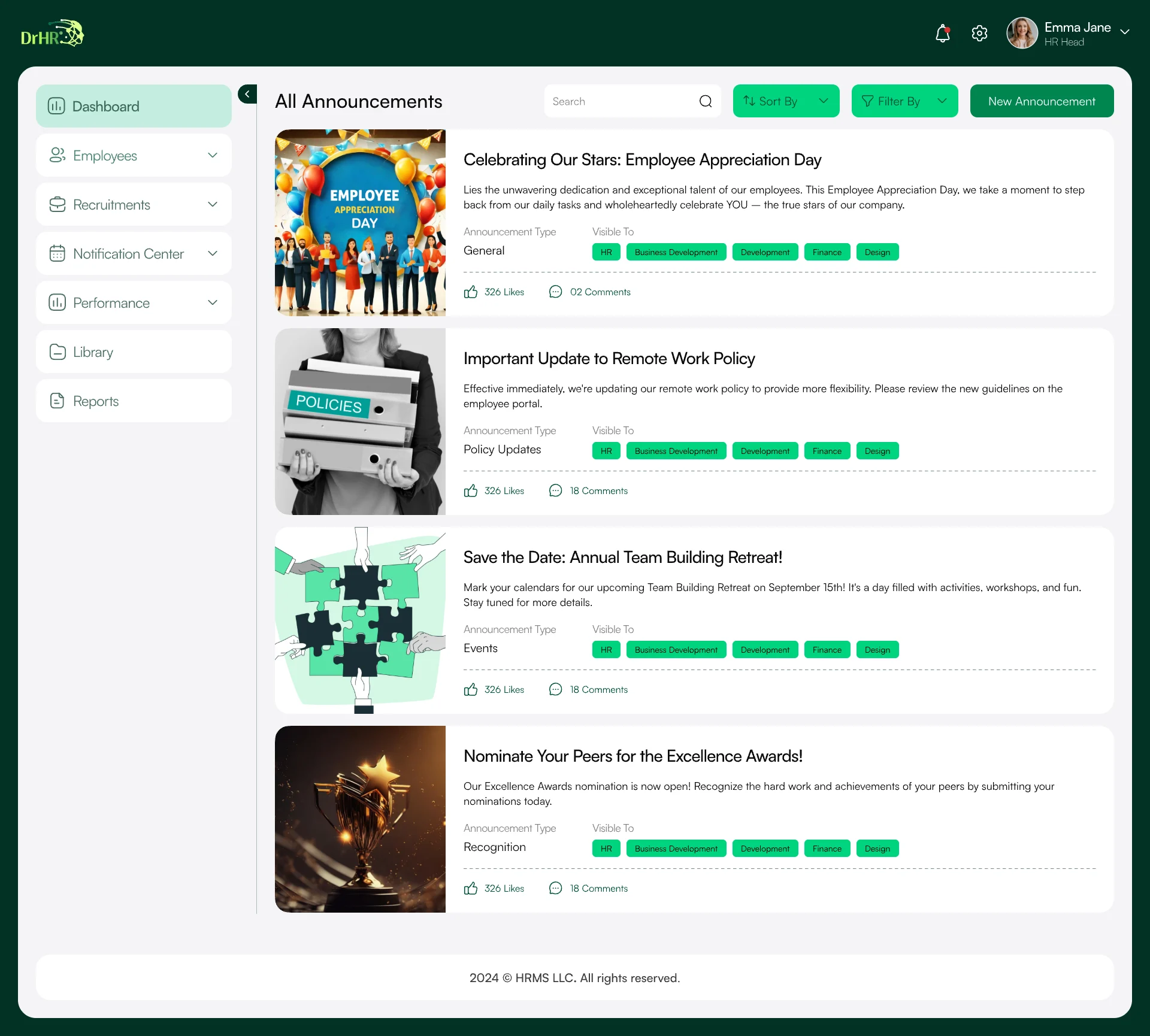Expand the Employees menu chevron
This screenshot has height=1036, width=1150.
213,155
